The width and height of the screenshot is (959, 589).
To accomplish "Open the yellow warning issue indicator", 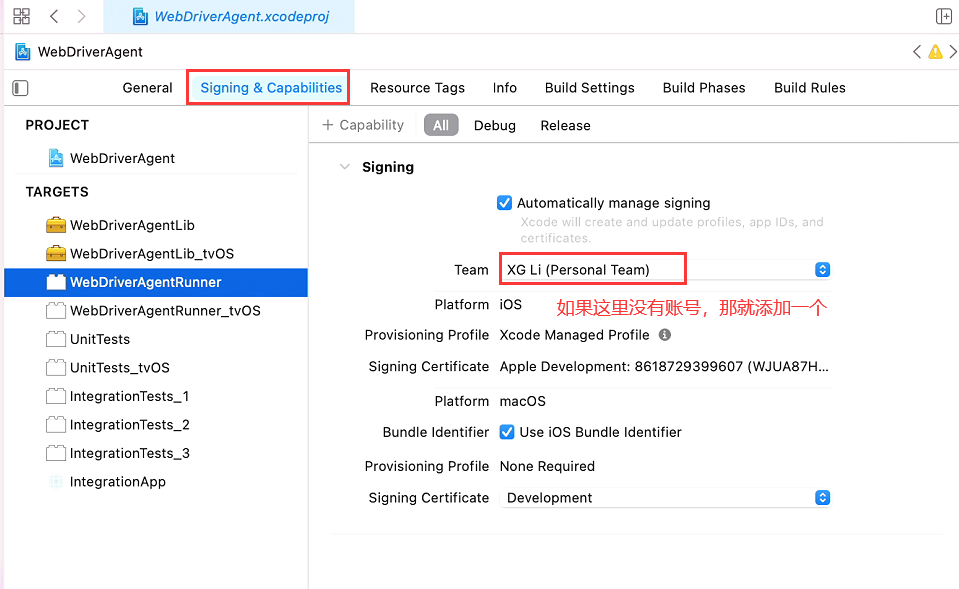I will 935,52.
